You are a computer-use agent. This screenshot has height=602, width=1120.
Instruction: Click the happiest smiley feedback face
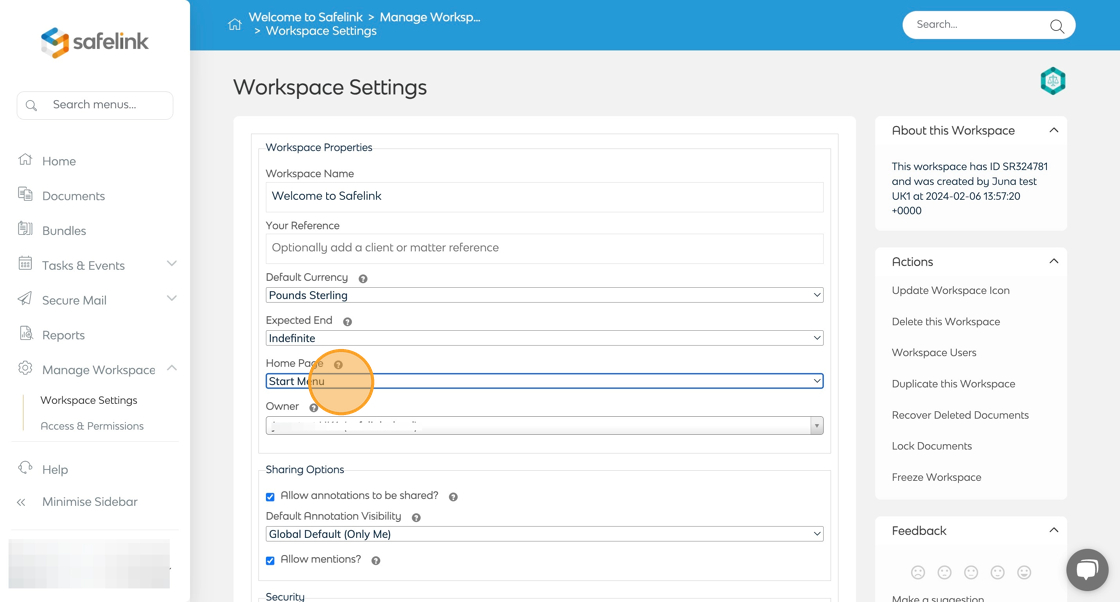[x=1024, y=572]
